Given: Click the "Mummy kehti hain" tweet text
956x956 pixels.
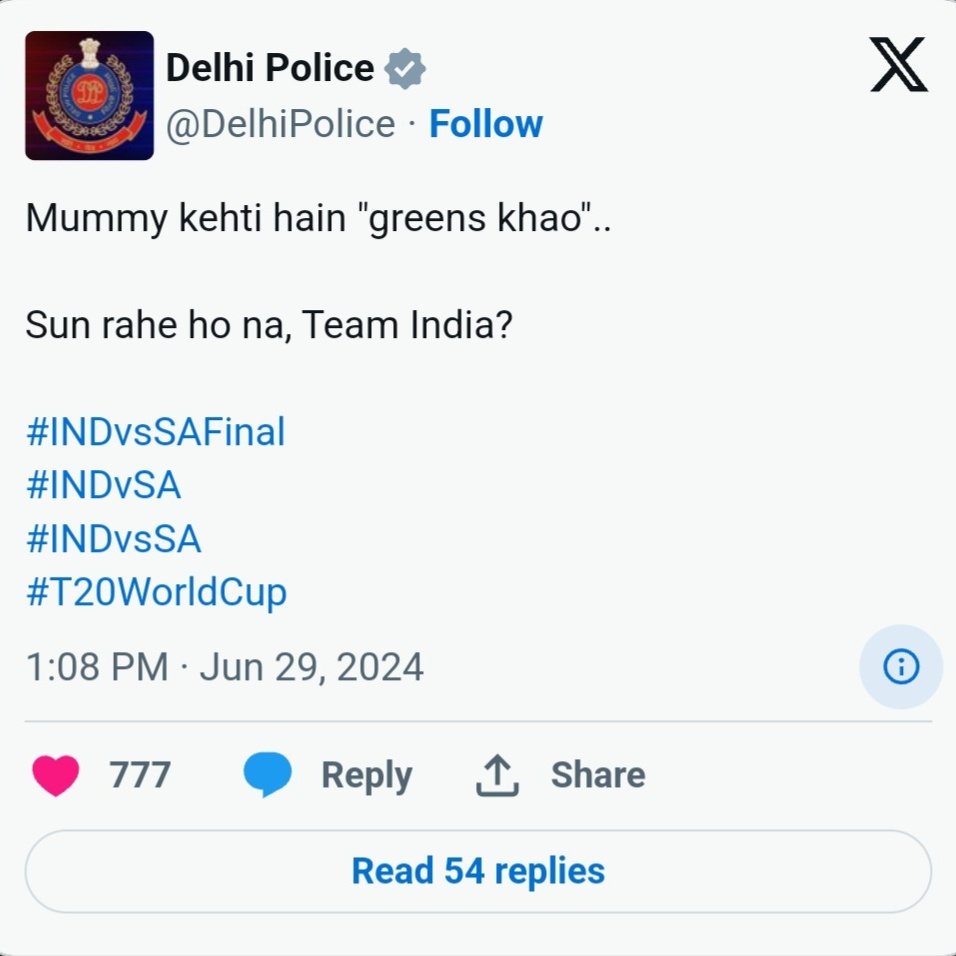Looking at the screenshot, I should tap(318, 218).
